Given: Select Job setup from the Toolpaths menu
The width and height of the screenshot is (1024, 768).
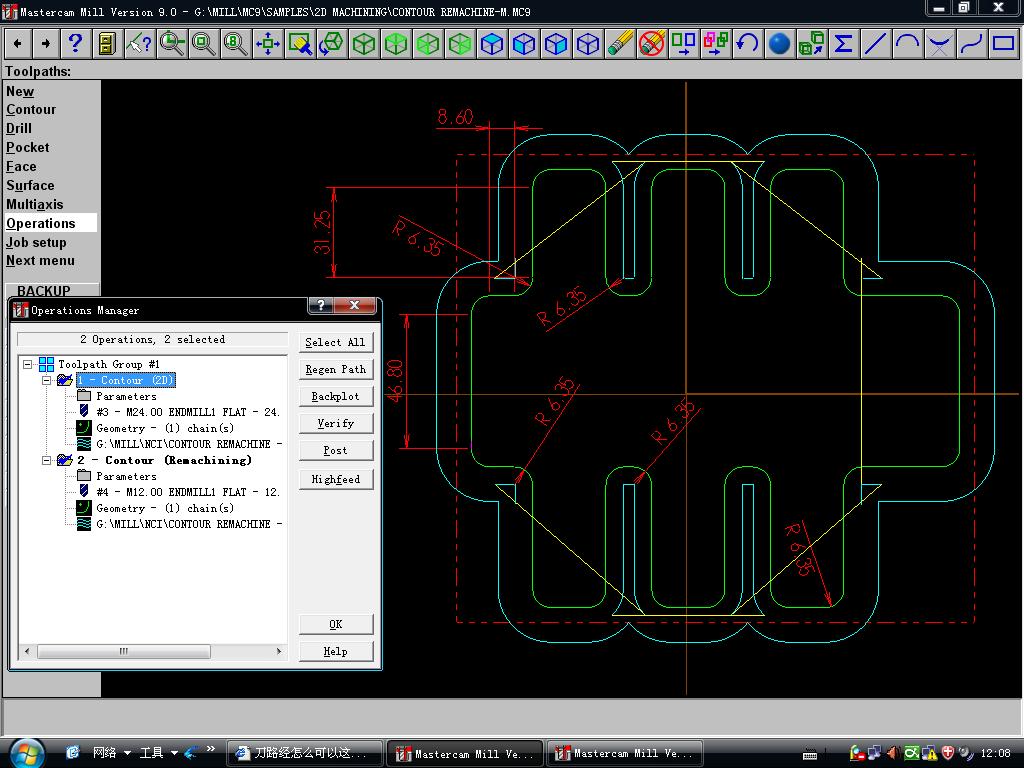Looking at the screenshot, I should (x=36, y=242).
